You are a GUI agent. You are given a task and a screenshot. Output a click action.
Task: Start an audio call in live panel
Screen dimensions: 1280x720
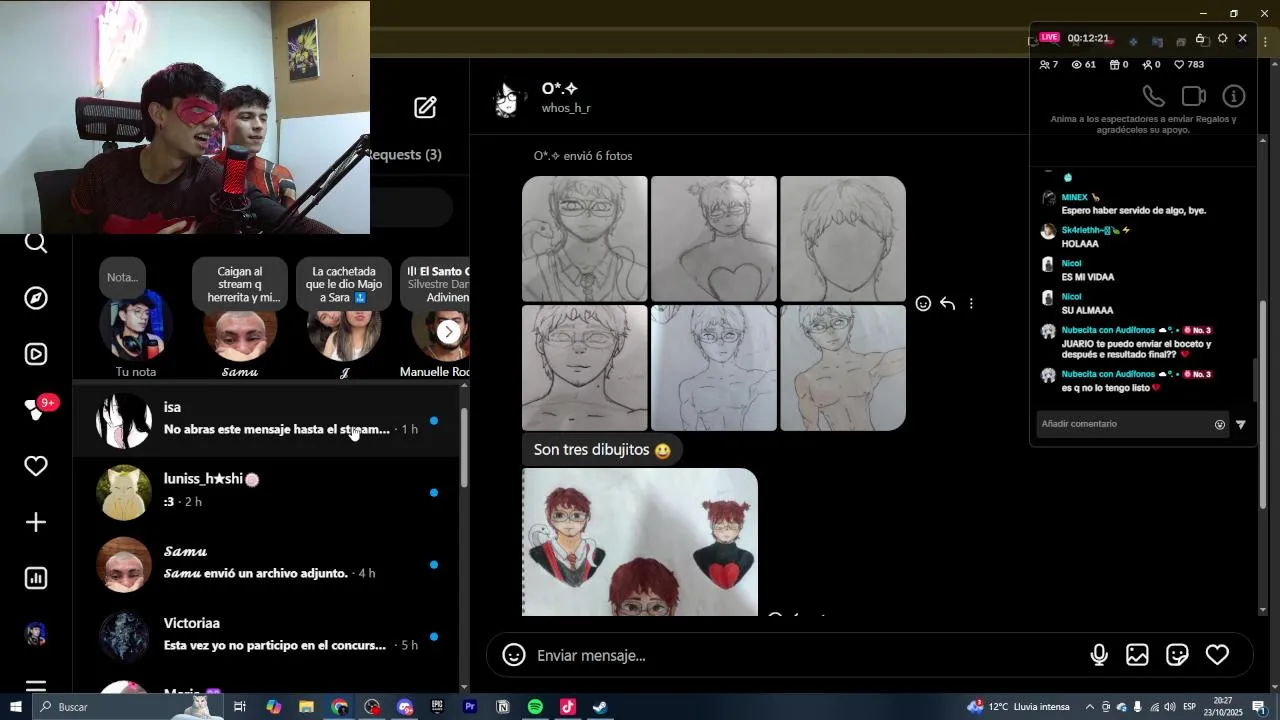1153,96
